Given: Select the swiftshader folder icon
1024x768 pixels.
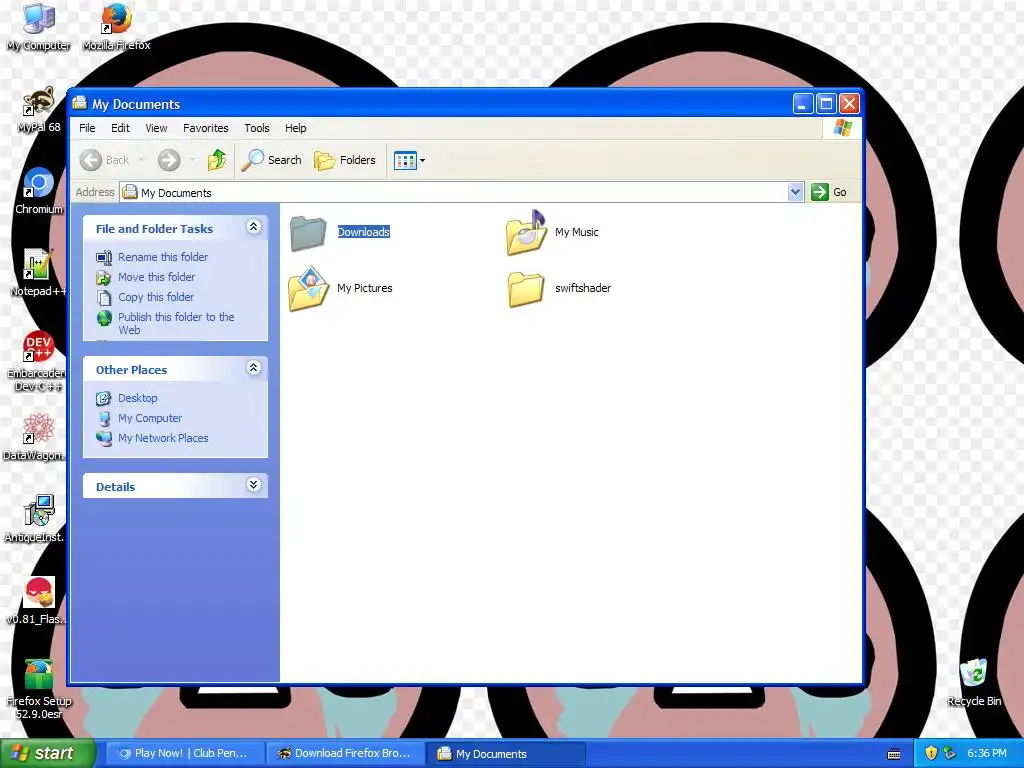Looking at the screenshot, I should pyautogui.click(x=526, y=289).
